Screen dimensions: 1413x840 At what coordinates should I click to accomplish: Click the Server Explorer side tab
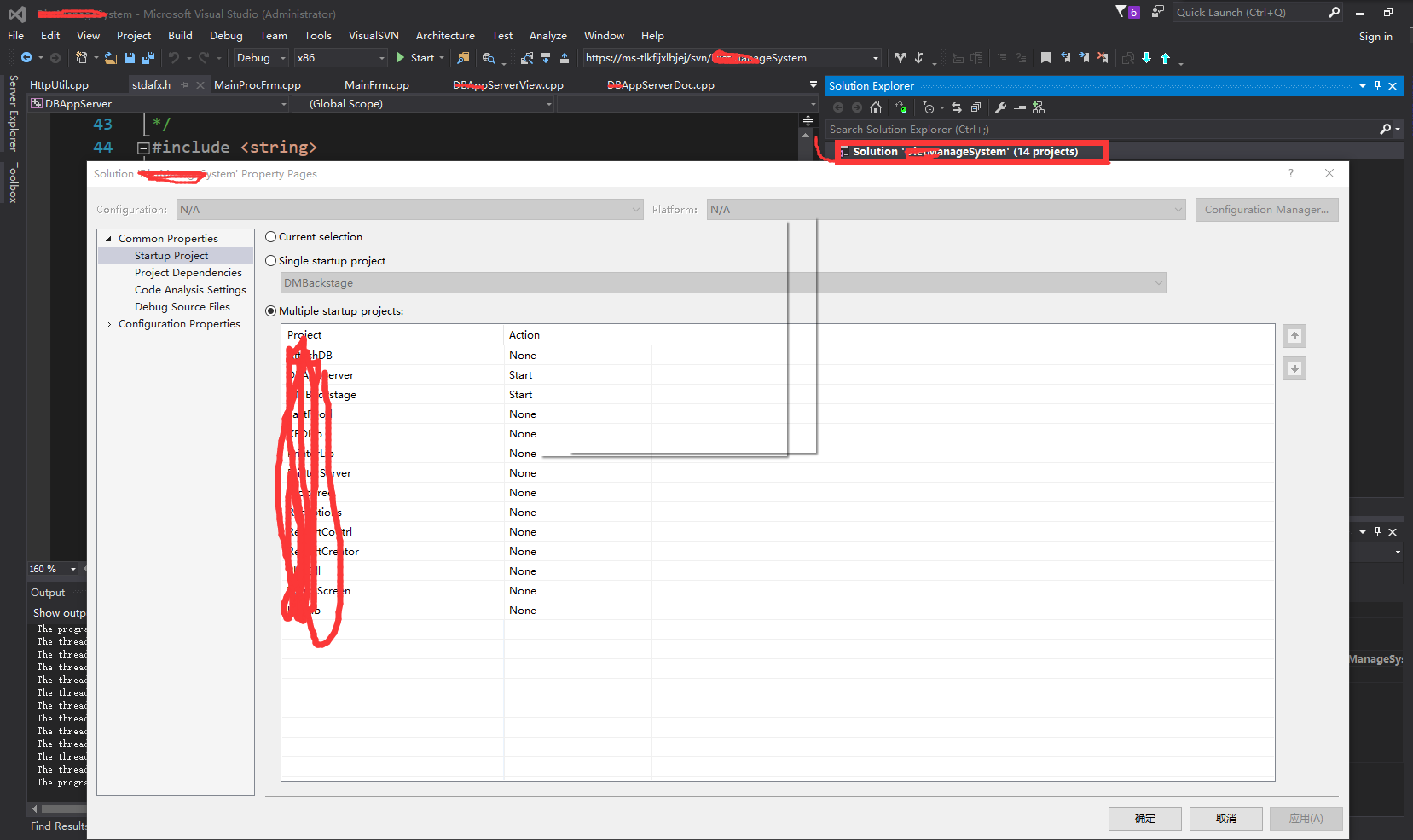pos(13,113)
